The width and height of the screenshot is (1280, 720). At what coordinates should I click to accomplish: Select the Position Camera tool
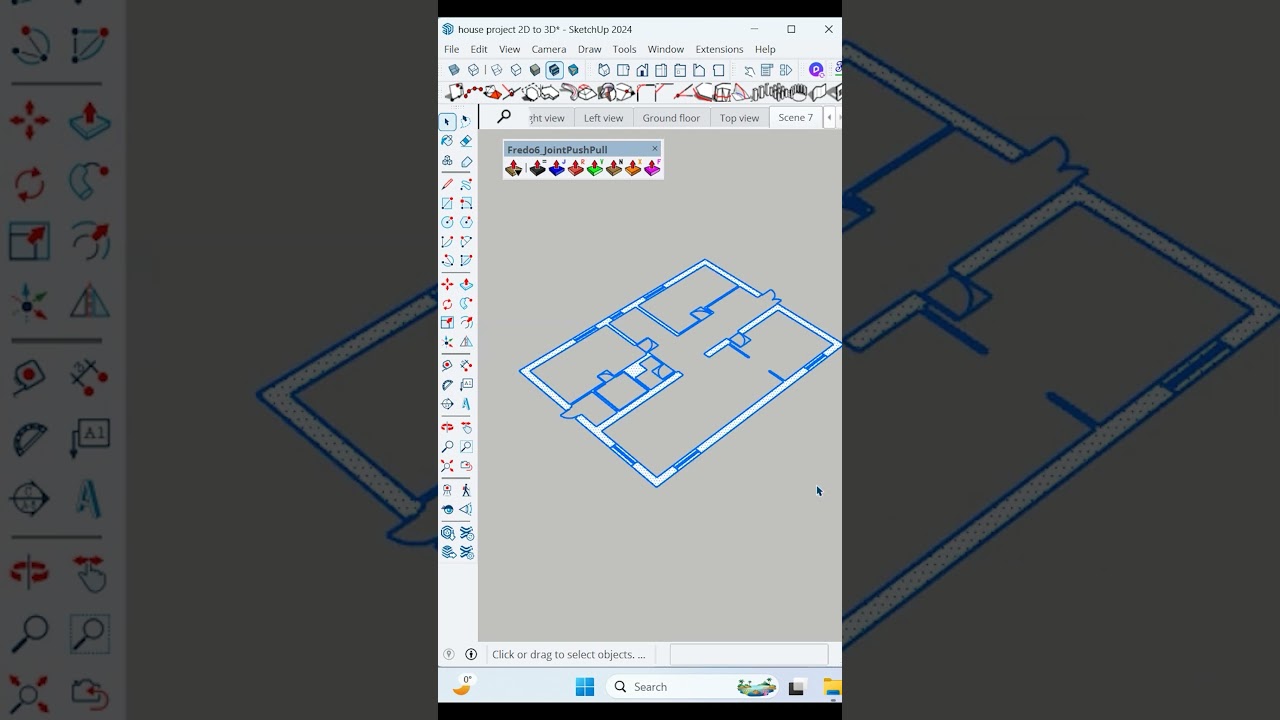click(447, 491)
